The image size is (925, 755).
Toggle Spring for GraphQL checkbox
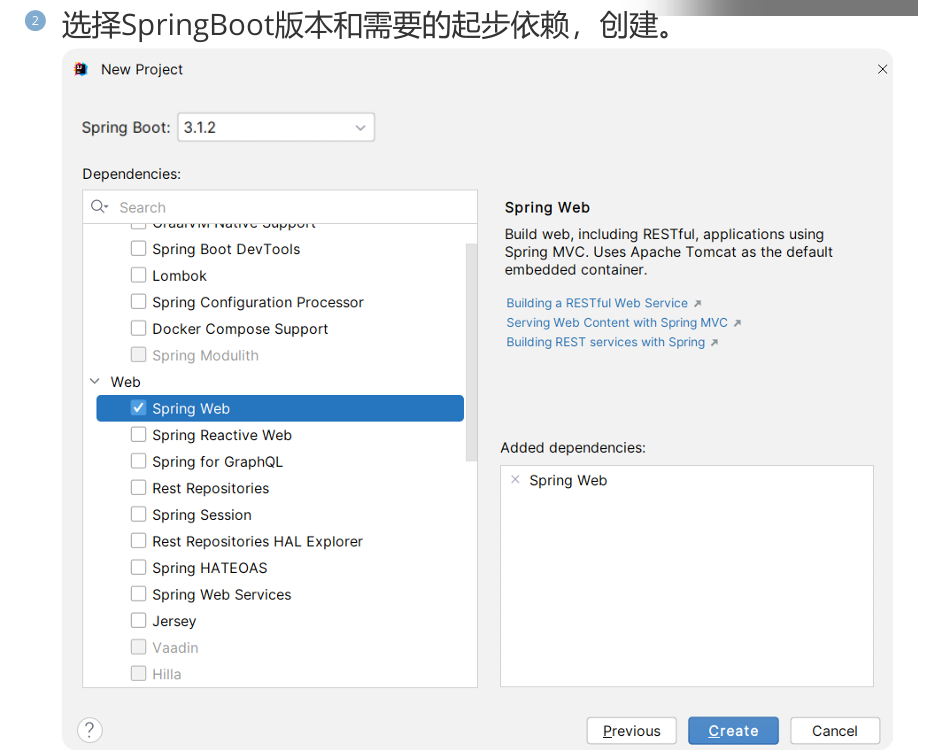pos(138,461)
